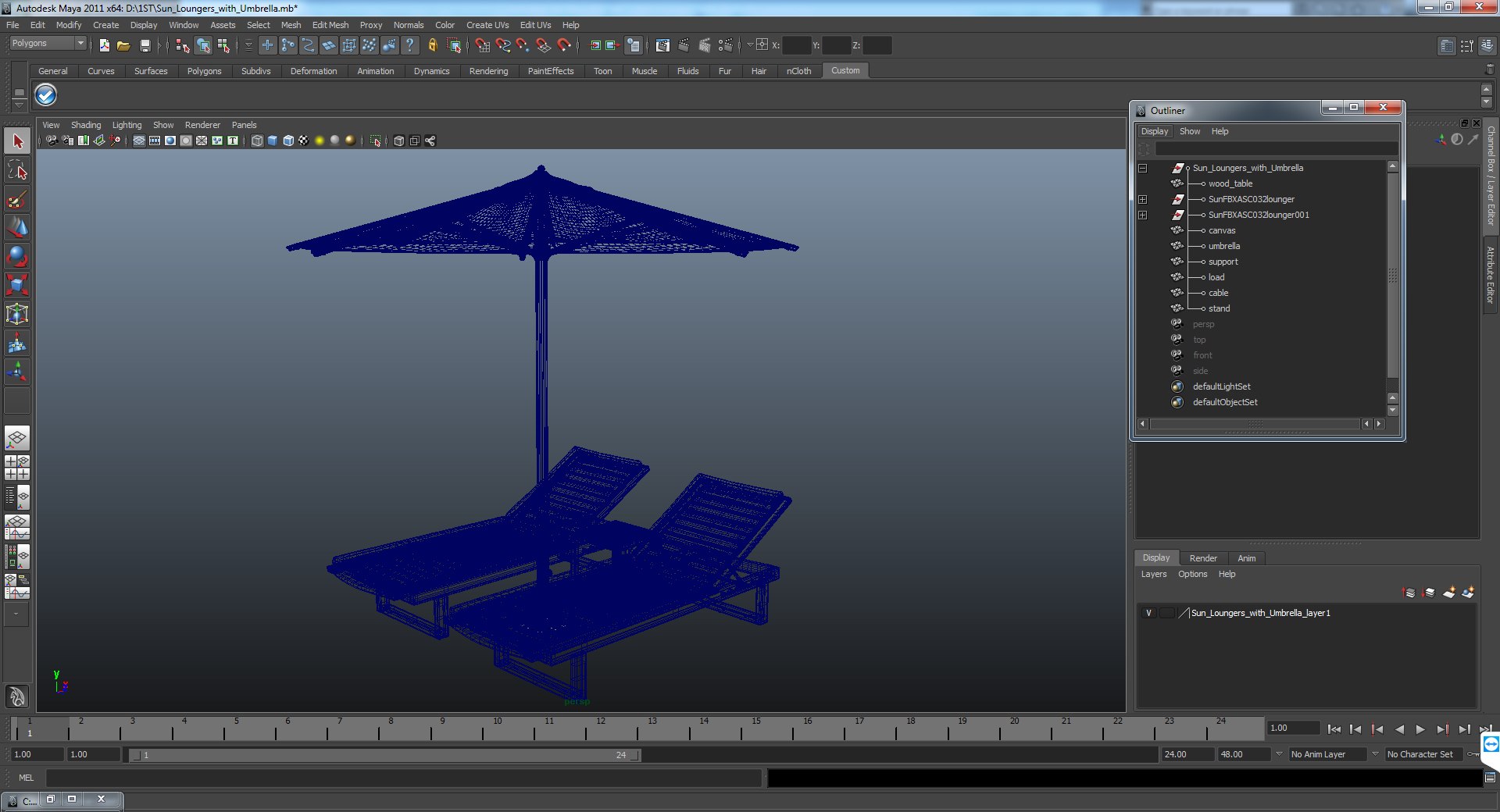The image size is (1500, 812).
Task: Click the Snap to curves magnet icon
Action: click(503, 45)
